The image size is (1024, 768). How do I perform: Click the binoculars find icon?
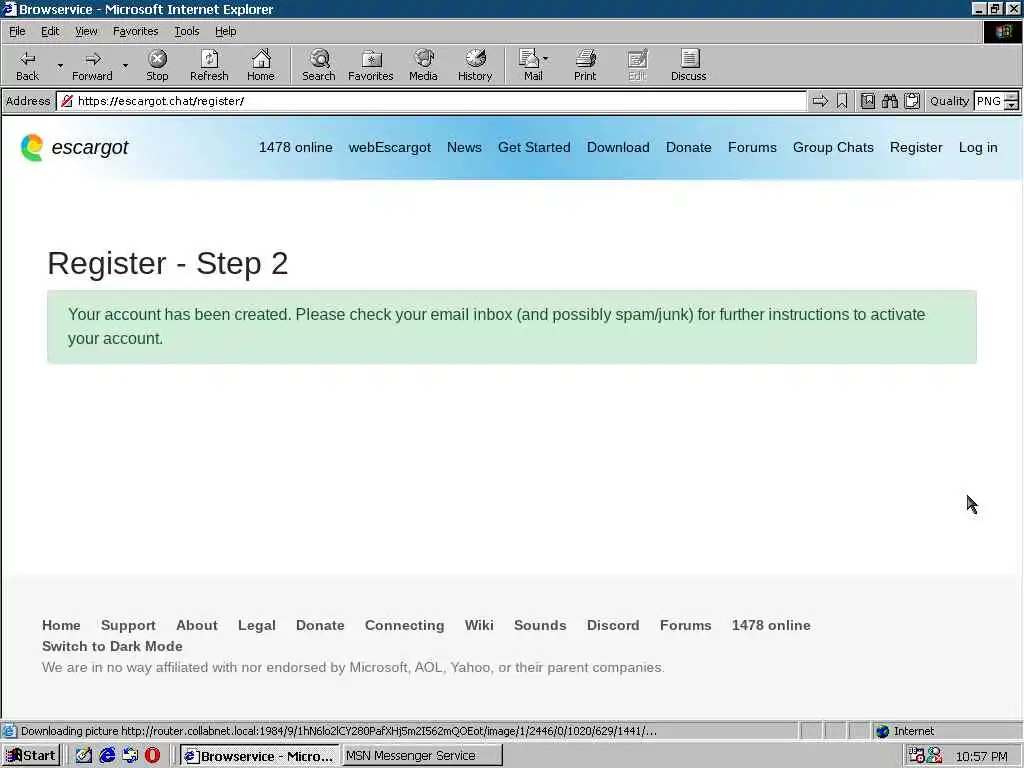click(889, 101)
